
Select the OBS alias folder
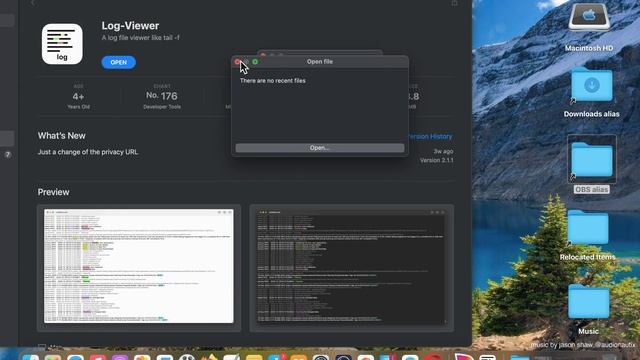coord(592,159)
